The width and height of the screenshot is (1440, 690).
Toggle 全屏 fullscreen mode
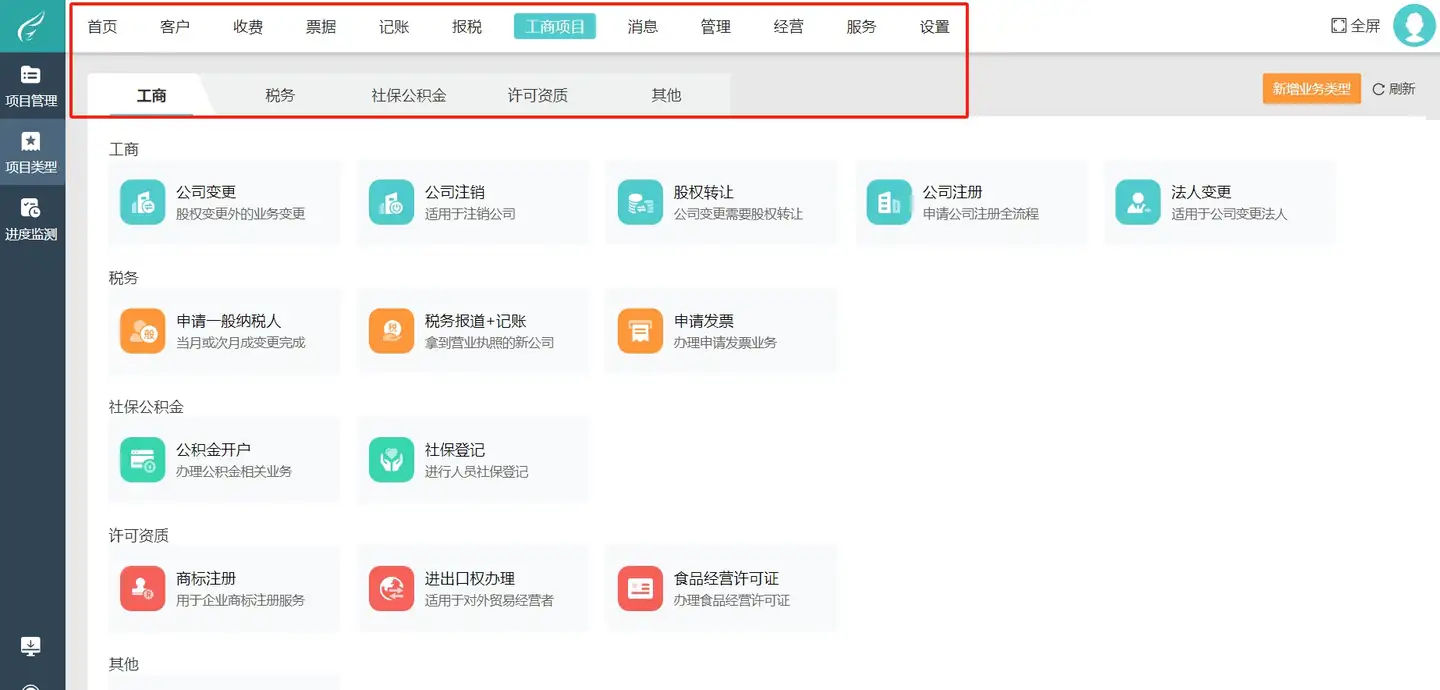coord(1355,26)
